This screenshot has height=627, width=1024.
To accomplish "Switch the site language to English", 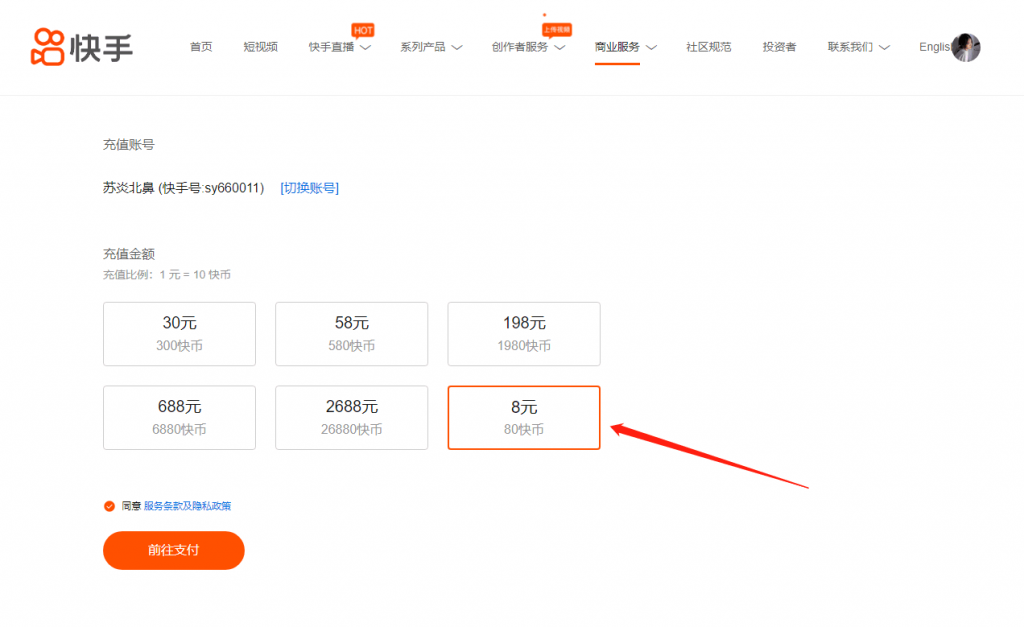I will click(x=932, y=47).
